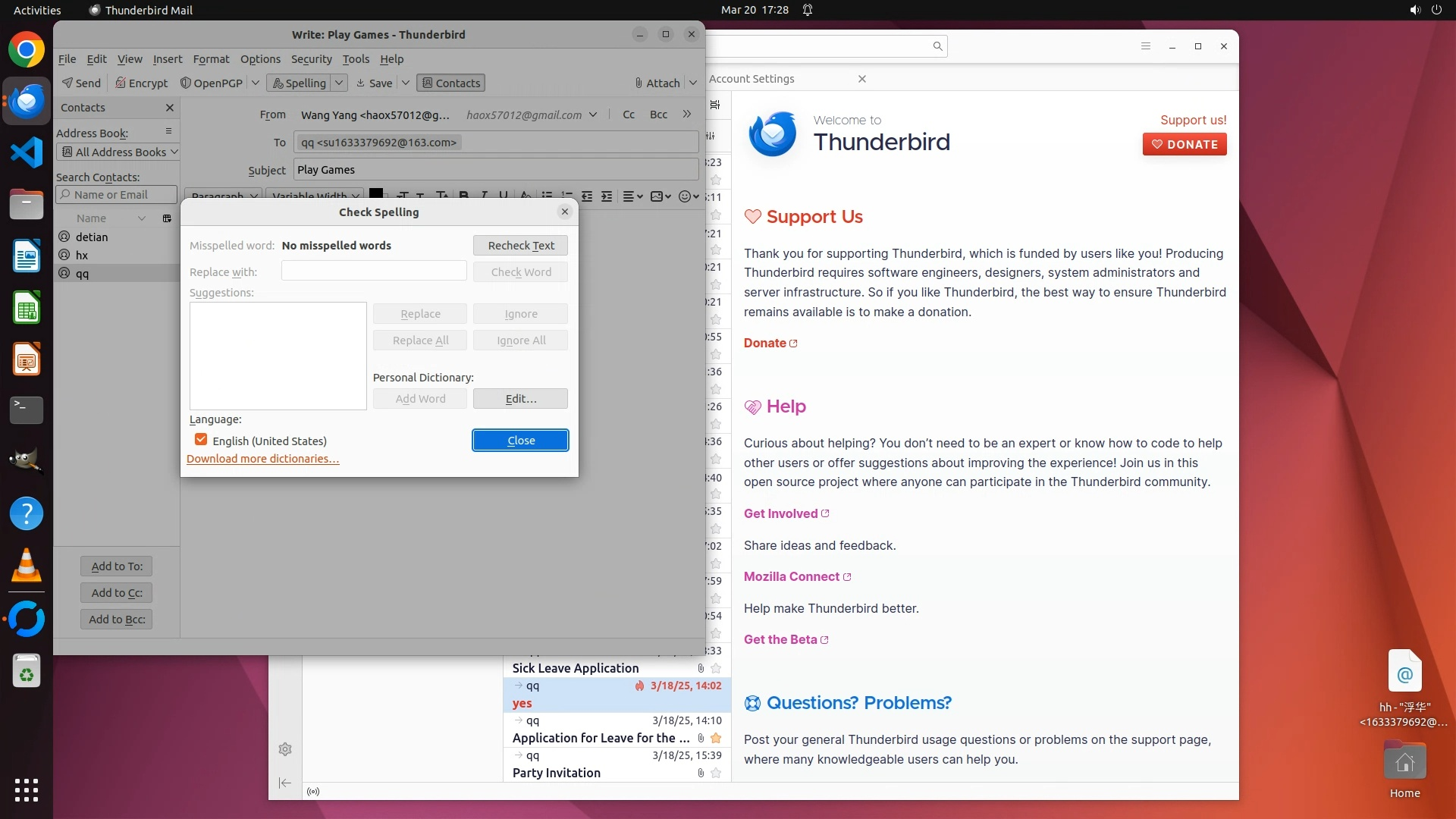The width and height of the screenshot is (1456, 819).
Task: Open settings gear in Thunderbird main window
Action: (285, 749)
